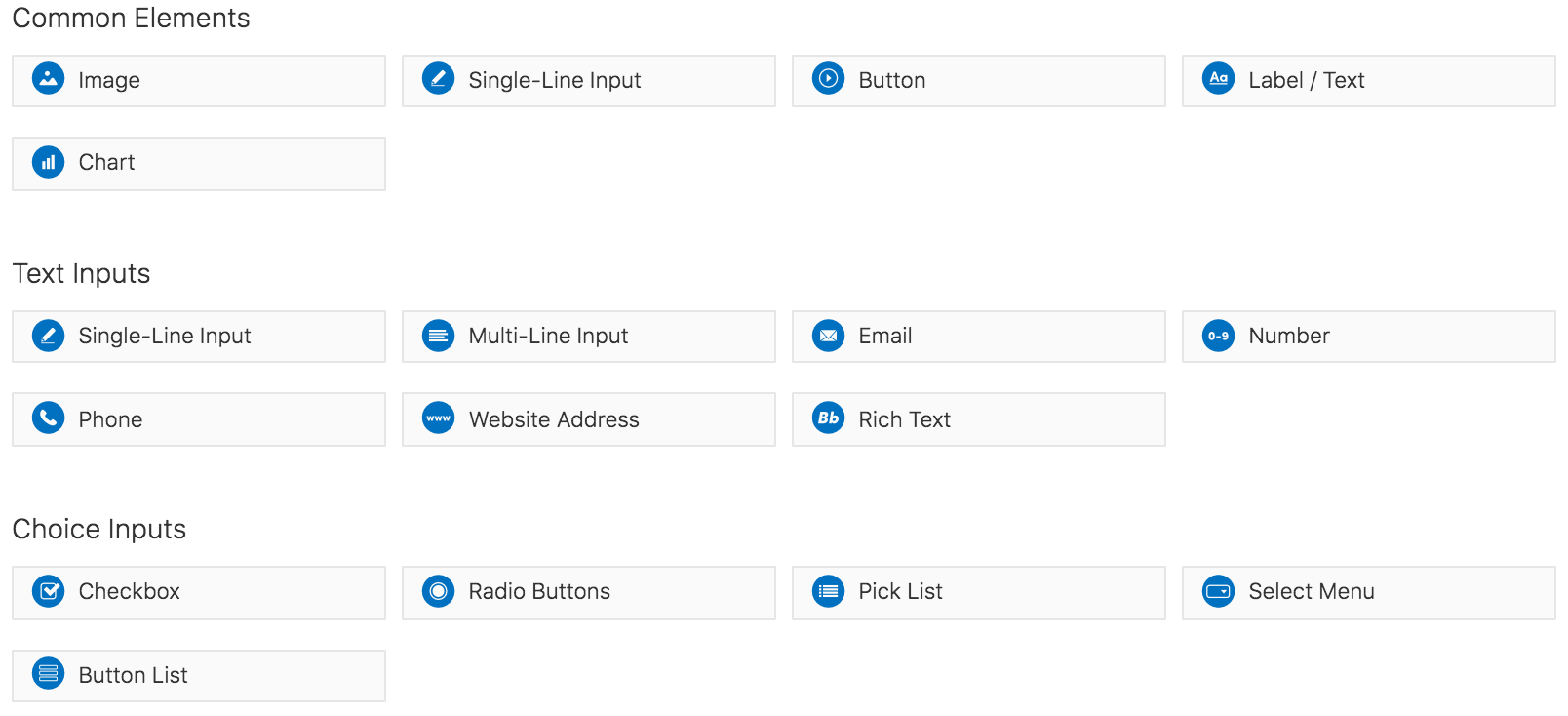The height and width of the screenshot is (716, 1568).
Task: Click the Email element tile
Action: click(978, 336)
